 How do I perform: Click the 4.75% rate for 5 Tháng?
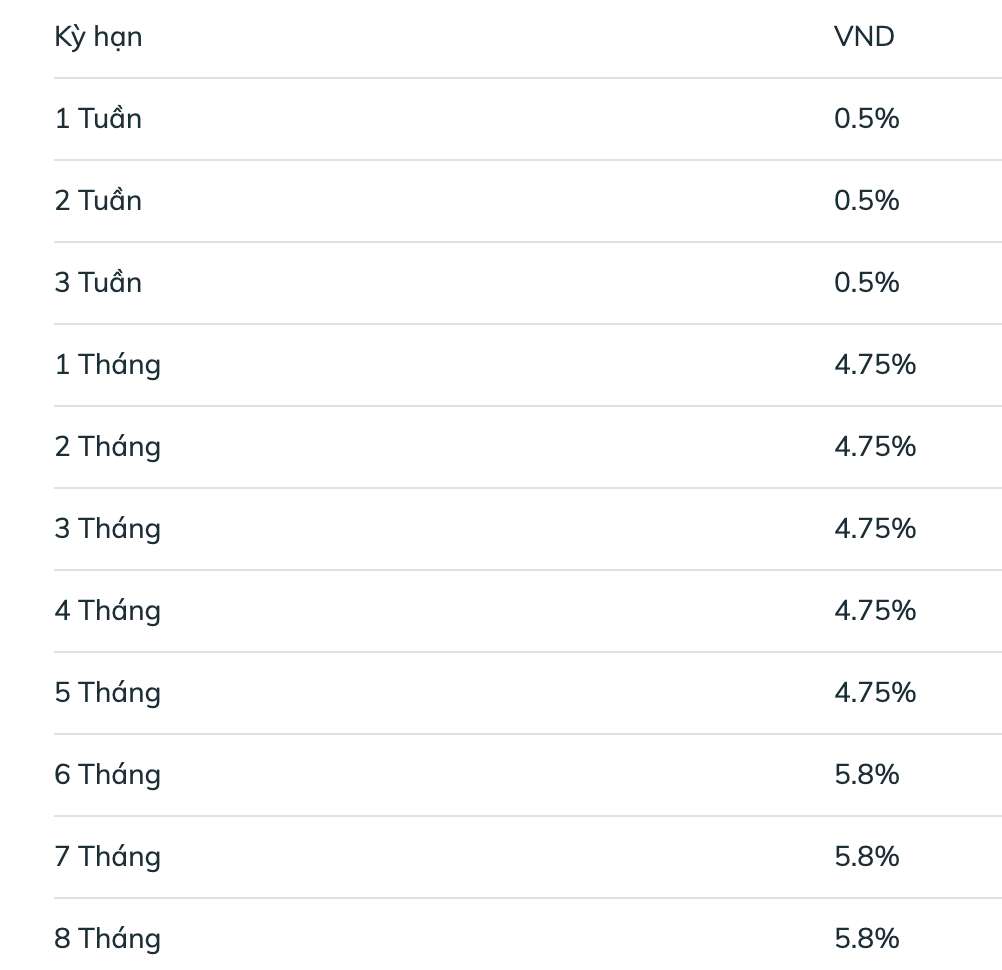click(x=874, y=693)
